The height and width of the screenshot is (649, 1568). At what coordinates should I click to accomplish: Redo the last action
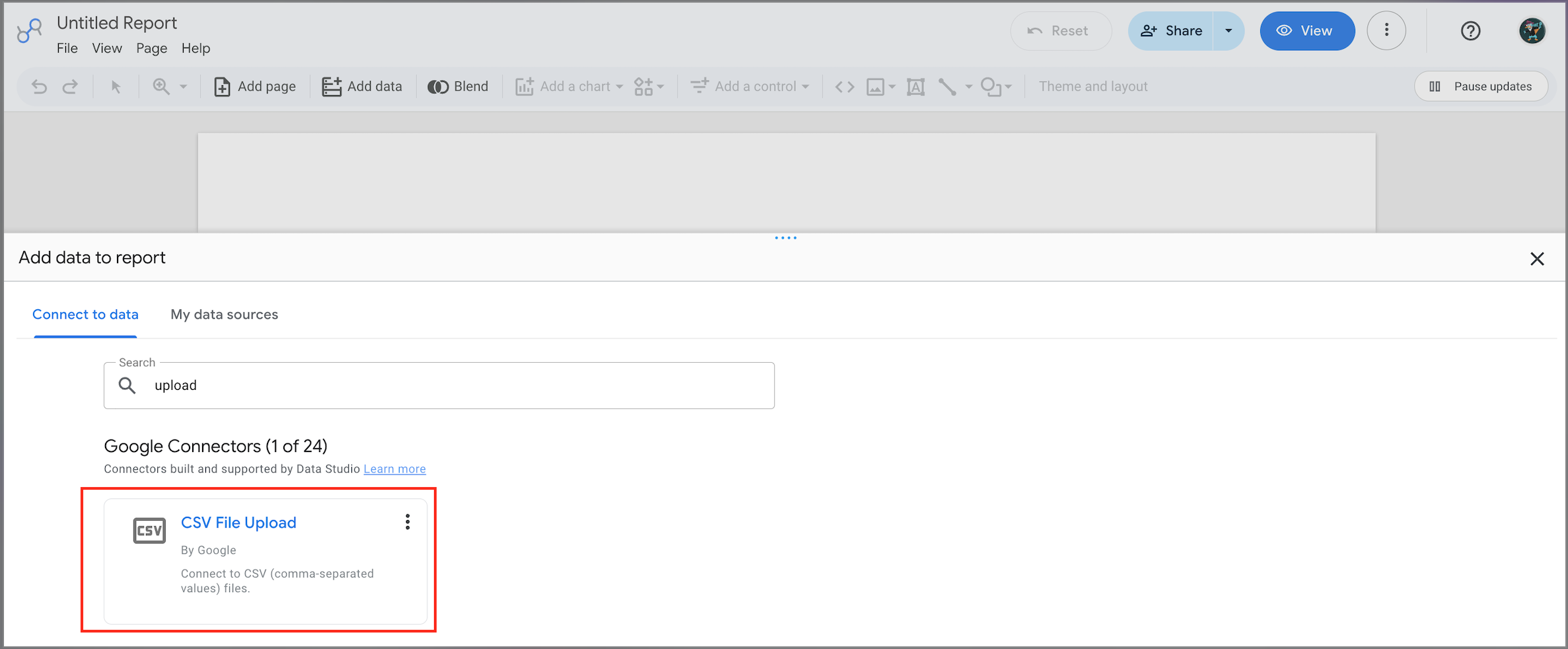tap(70, 87)
